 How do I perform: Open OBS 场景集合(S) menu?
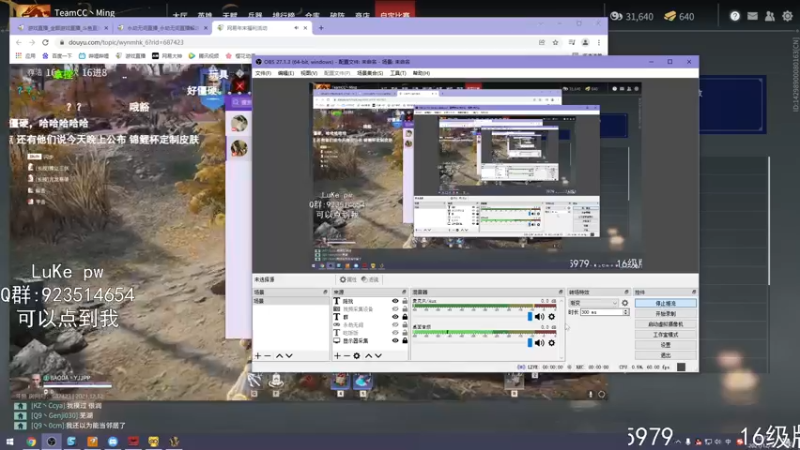click(x=370, y=73)
